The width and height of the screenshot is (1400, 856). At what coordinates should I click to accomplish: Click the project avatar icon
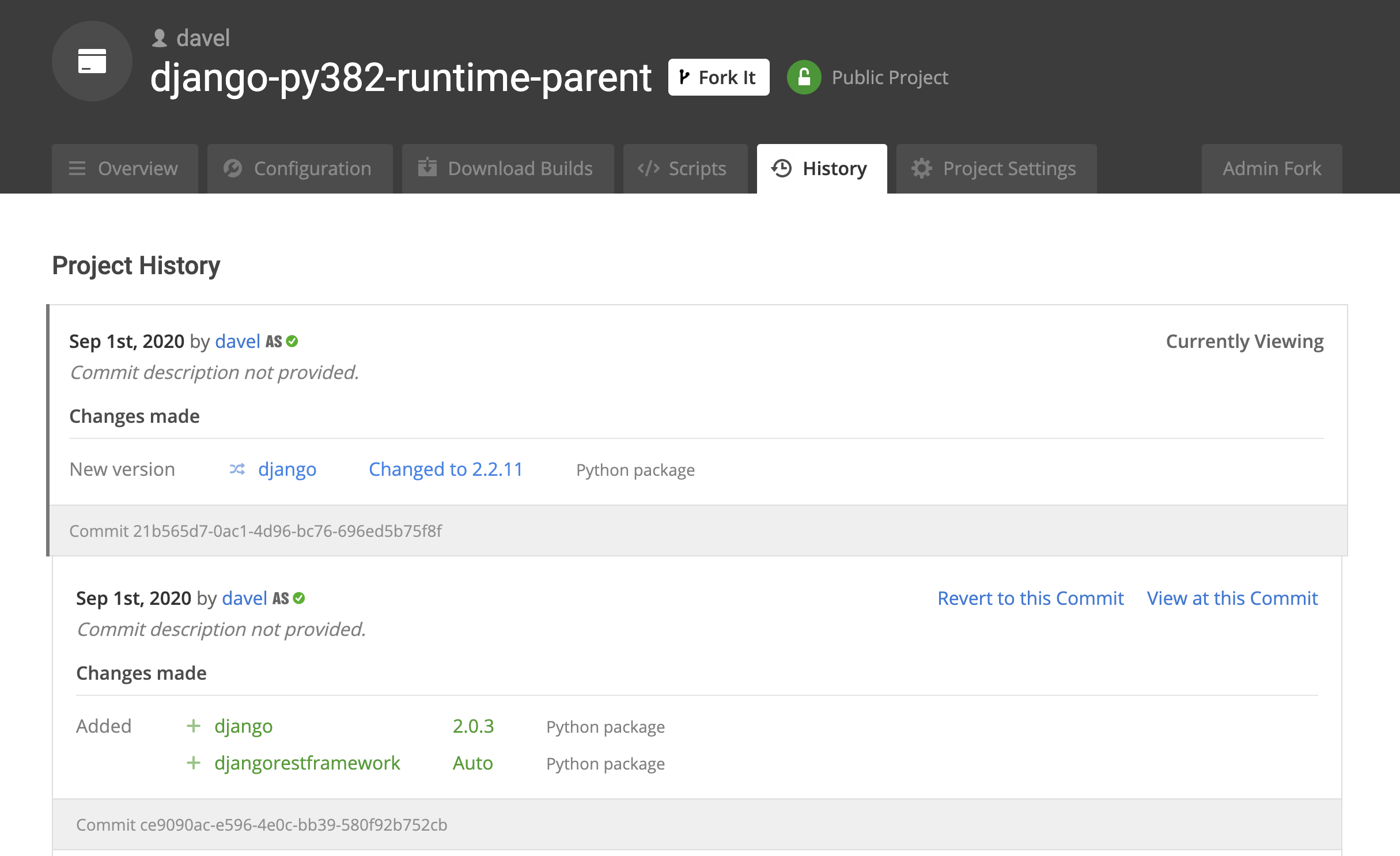coord(92,61)
